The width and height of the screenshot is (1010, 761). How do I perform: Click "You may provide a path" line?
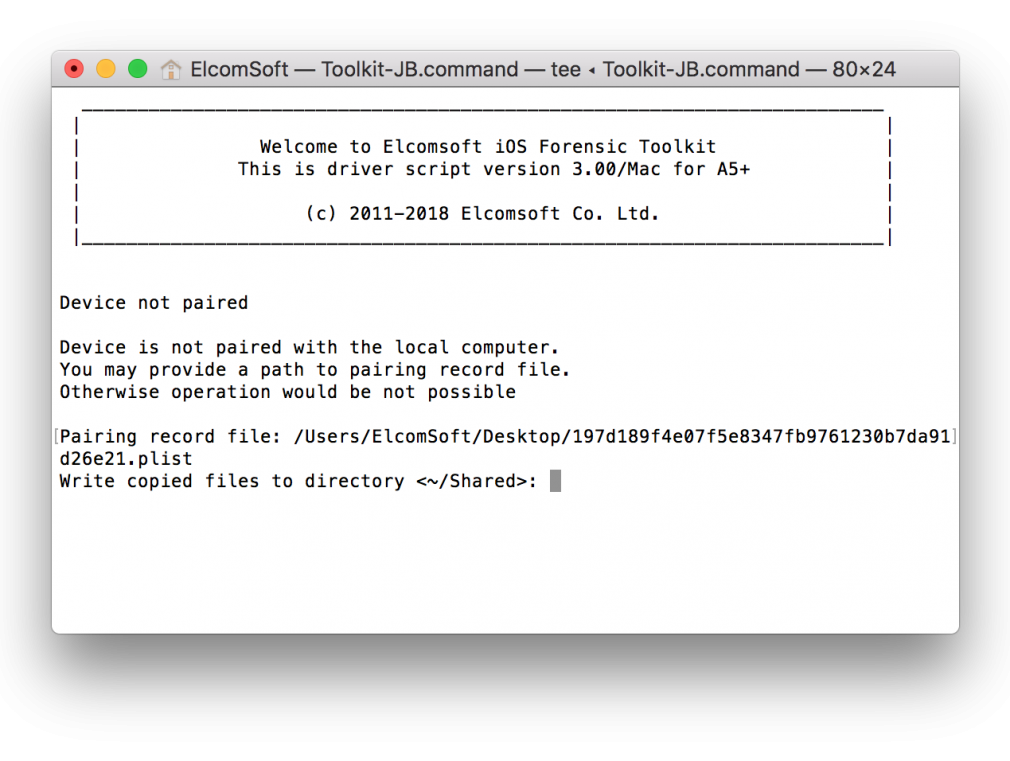click(314, 370)
